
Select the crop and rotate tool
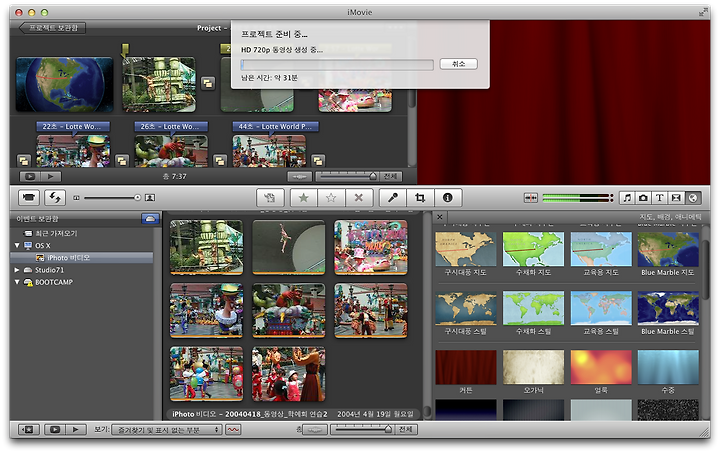tap(420, 198)
